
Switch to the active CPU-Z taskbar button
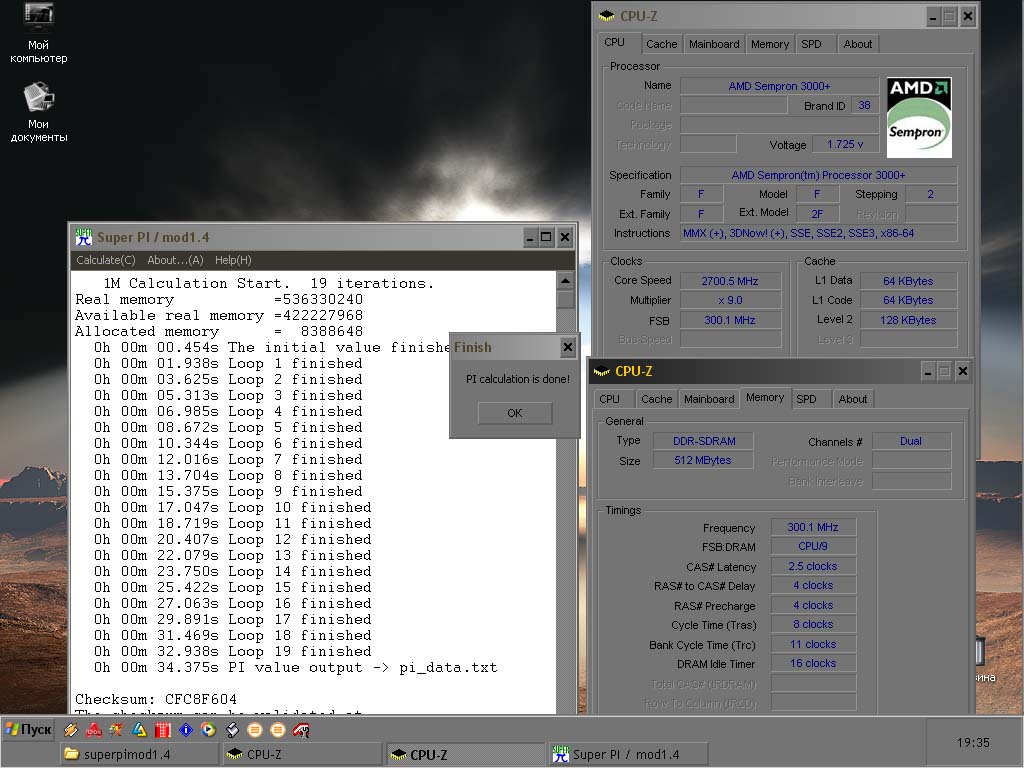[465, 754]
